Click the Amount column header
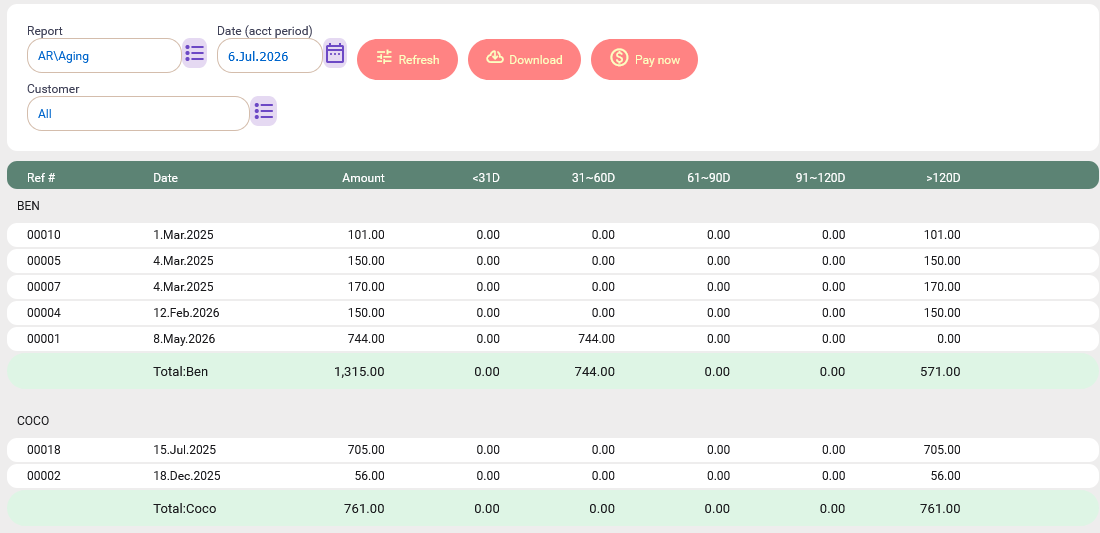Image resolution: width=1100 pixels, height=533 pixels. coord(363,178)
